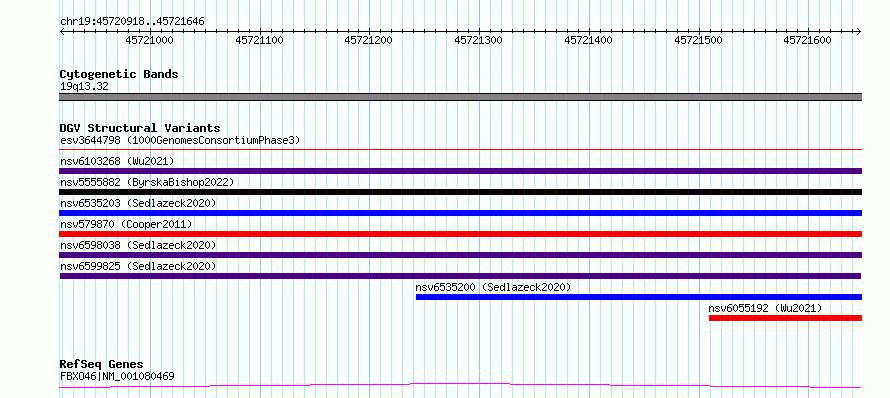Open esv3644798 (1000GenomesConsortiumPhase3) label
890x398 pixels.
(180, 140)
